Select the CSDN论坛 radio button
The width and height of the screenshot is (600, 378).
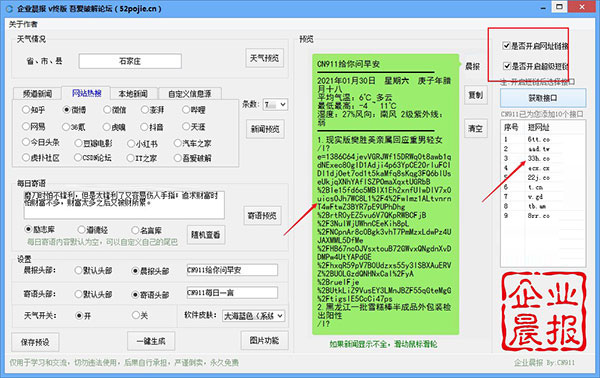[93, 158]
